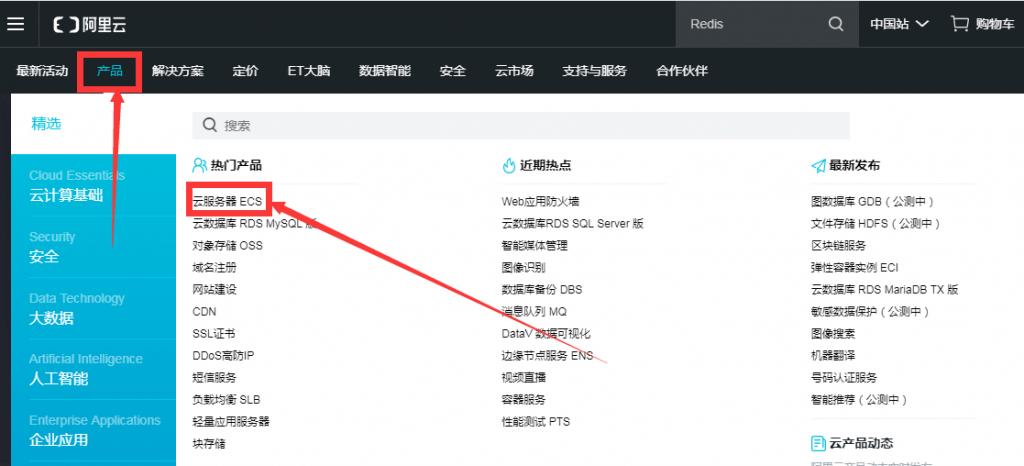Open the 数据智能 menu

385,70
